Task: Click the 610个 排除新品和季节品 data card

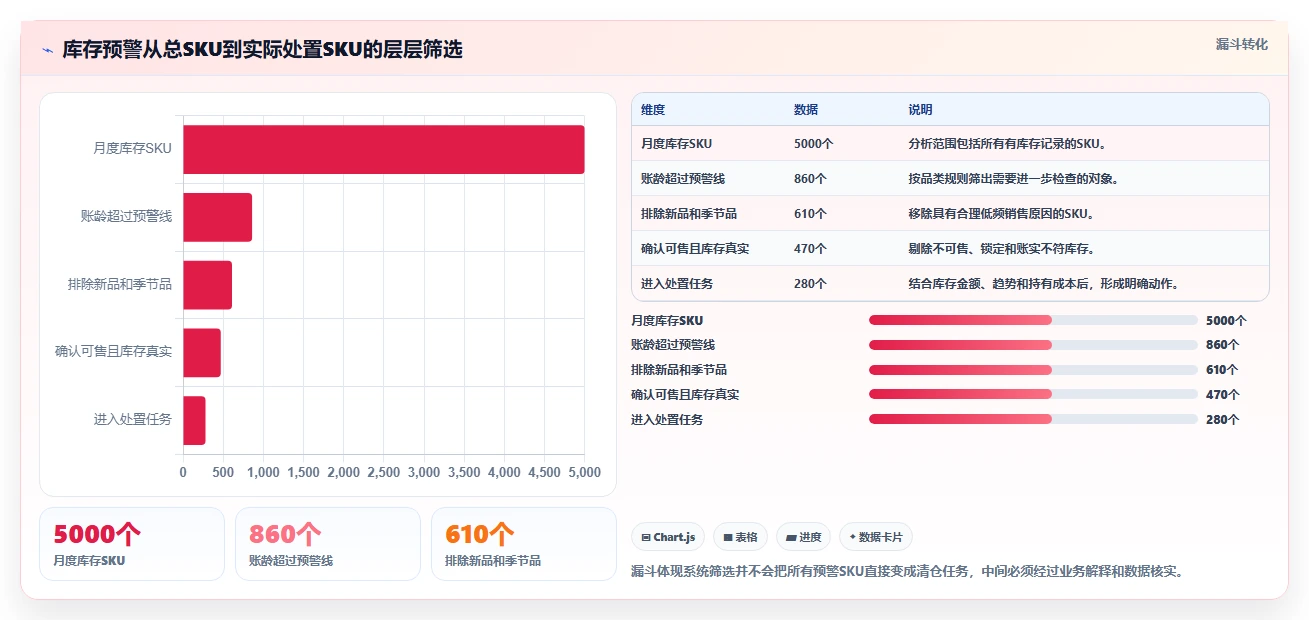Action: point(524,544)
